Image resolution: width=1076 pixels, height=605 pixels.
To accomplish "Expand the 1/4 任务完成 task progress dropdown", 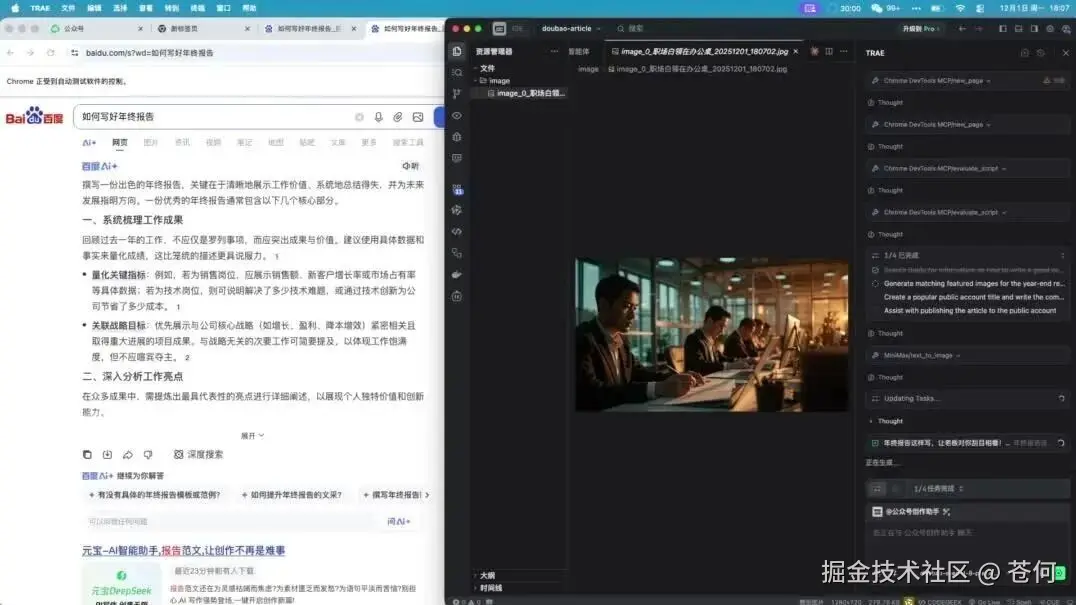I will (x=938, y=489).
